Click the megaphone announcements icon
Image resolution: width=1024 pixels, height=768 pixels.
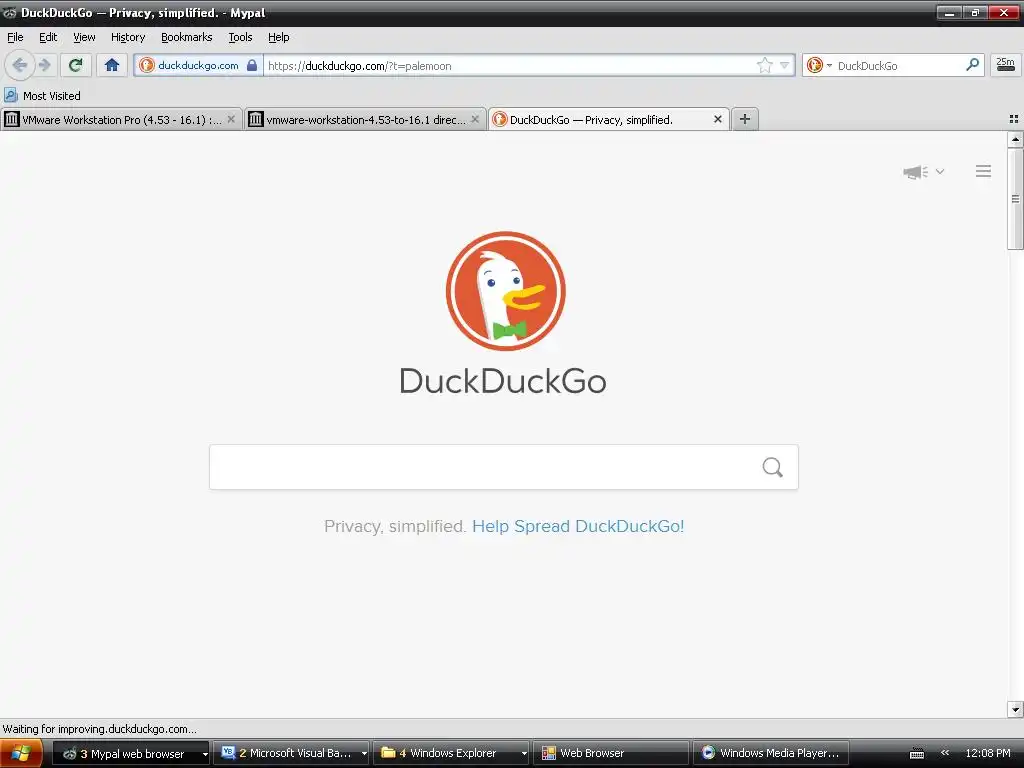(915, 172)
